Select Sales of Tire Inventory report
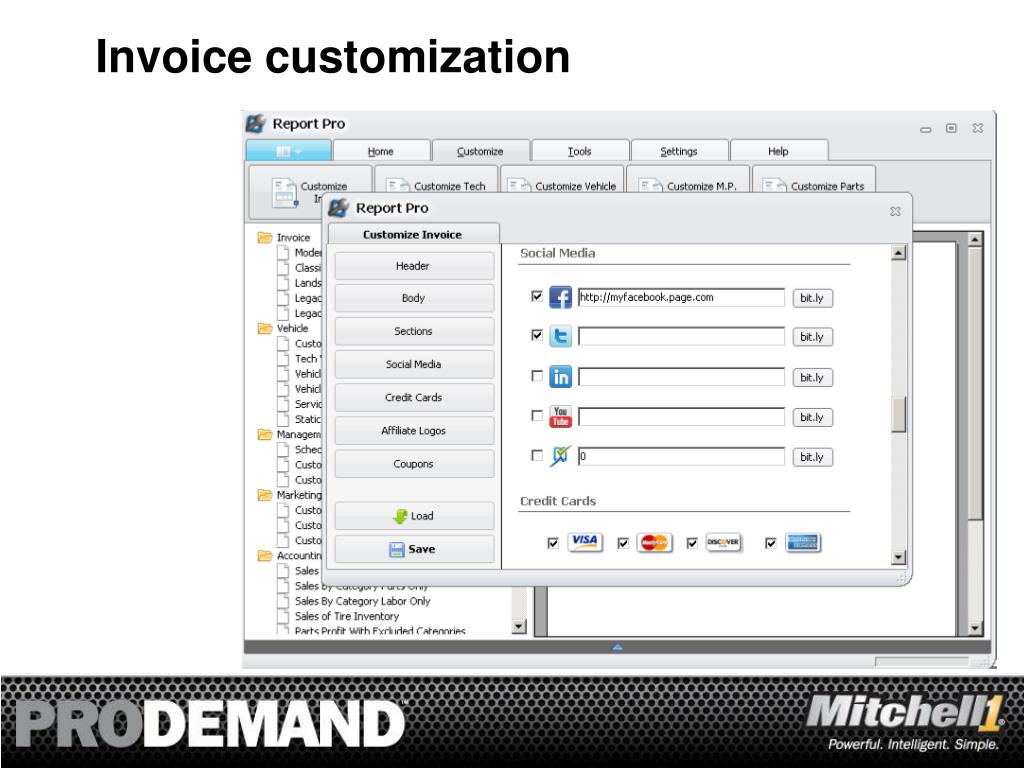The height and width of the screenshot is (768, 1024). 347,616
